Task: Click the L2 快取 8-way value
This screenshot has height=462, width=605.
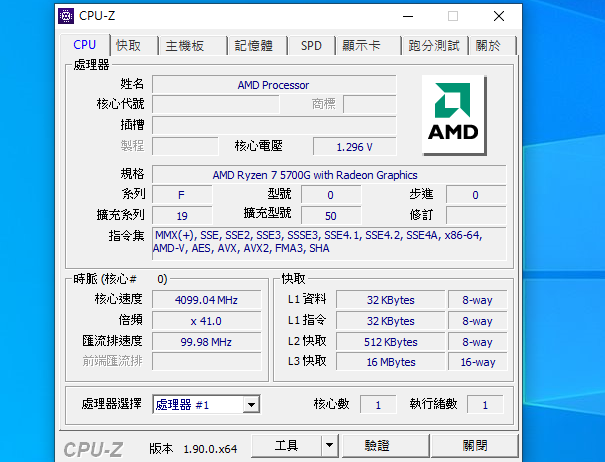Action: coord(477,342)
